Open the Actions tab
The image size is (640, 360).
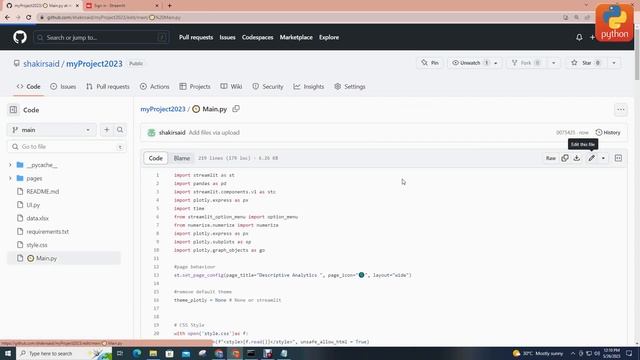(154, 87)
